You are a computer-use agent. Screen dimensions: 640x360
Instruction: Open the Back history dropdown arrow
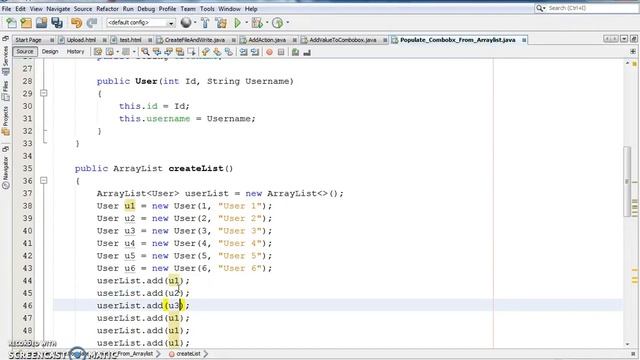click(x=117, y=52)
